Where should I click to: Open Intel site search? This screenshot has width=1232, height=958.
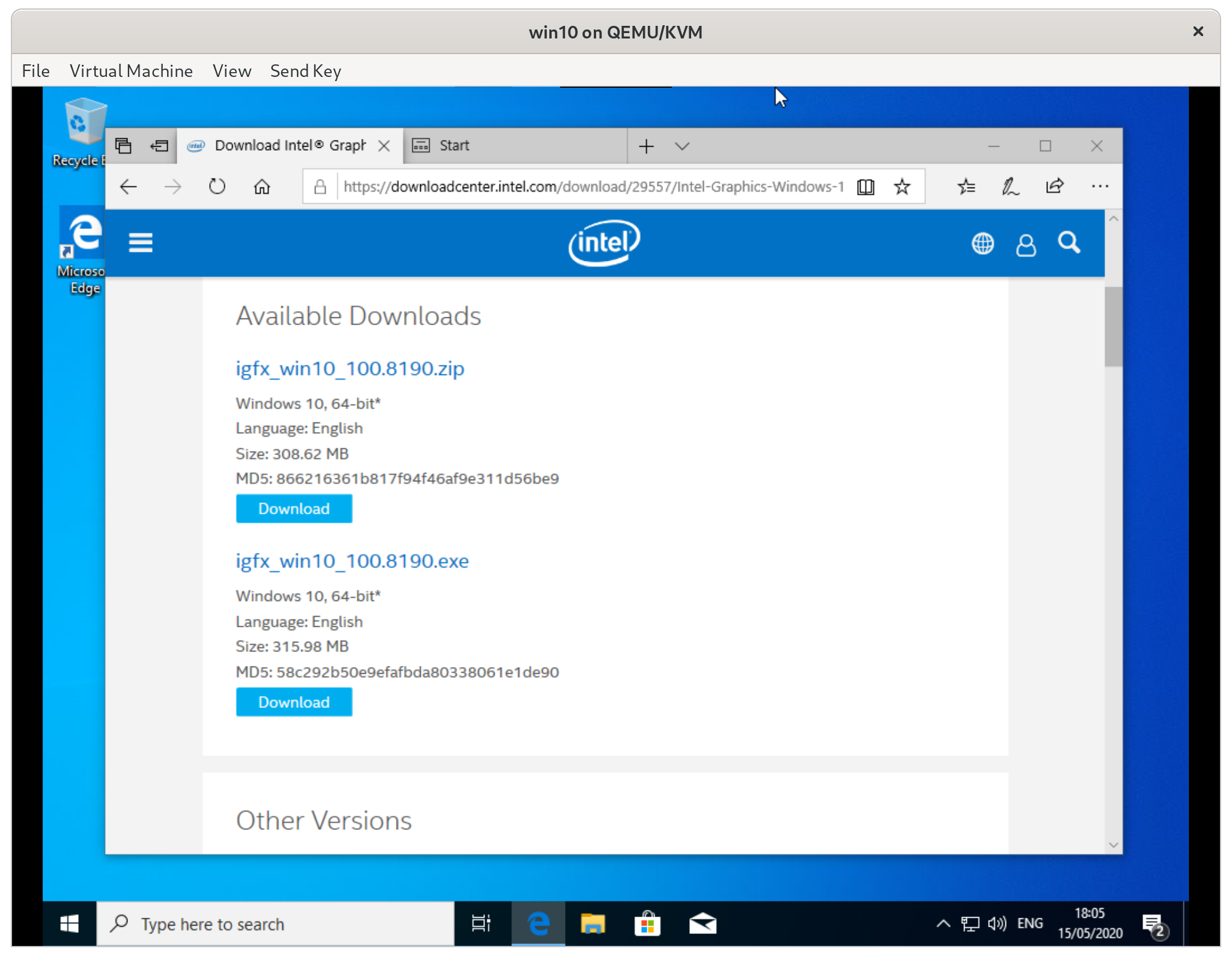1069,242
